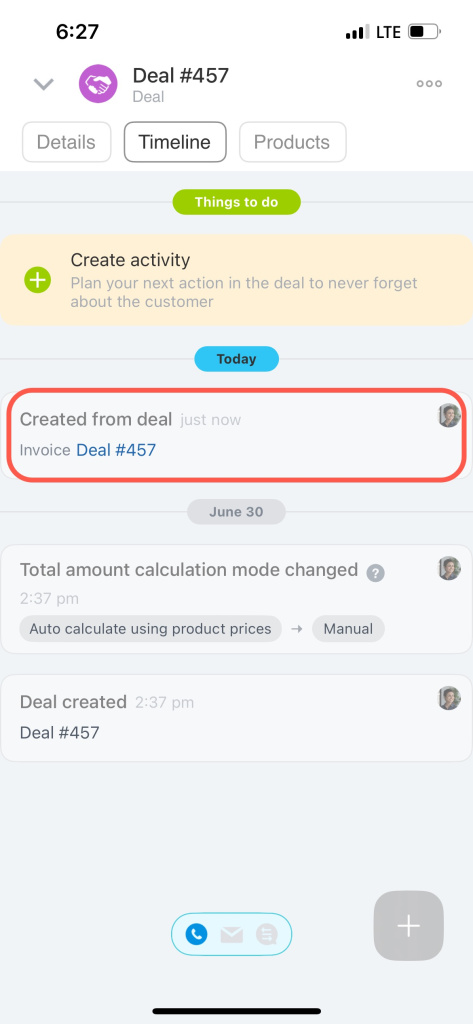Show help for calculation mode change

click(x=375, y=573)
